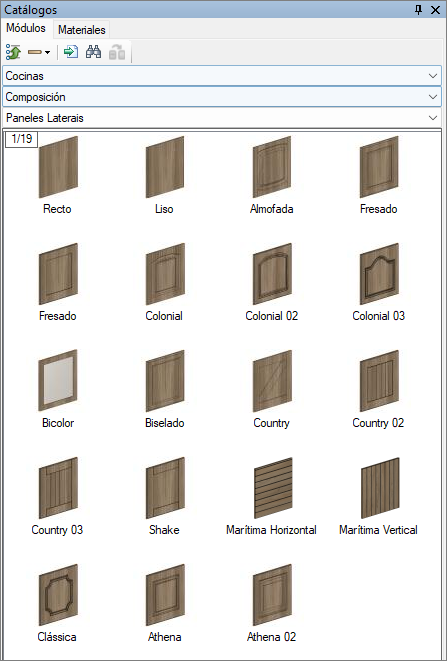Choose the Country 02 panel thumbnail
447x661 pixels.
coord(379,381)
